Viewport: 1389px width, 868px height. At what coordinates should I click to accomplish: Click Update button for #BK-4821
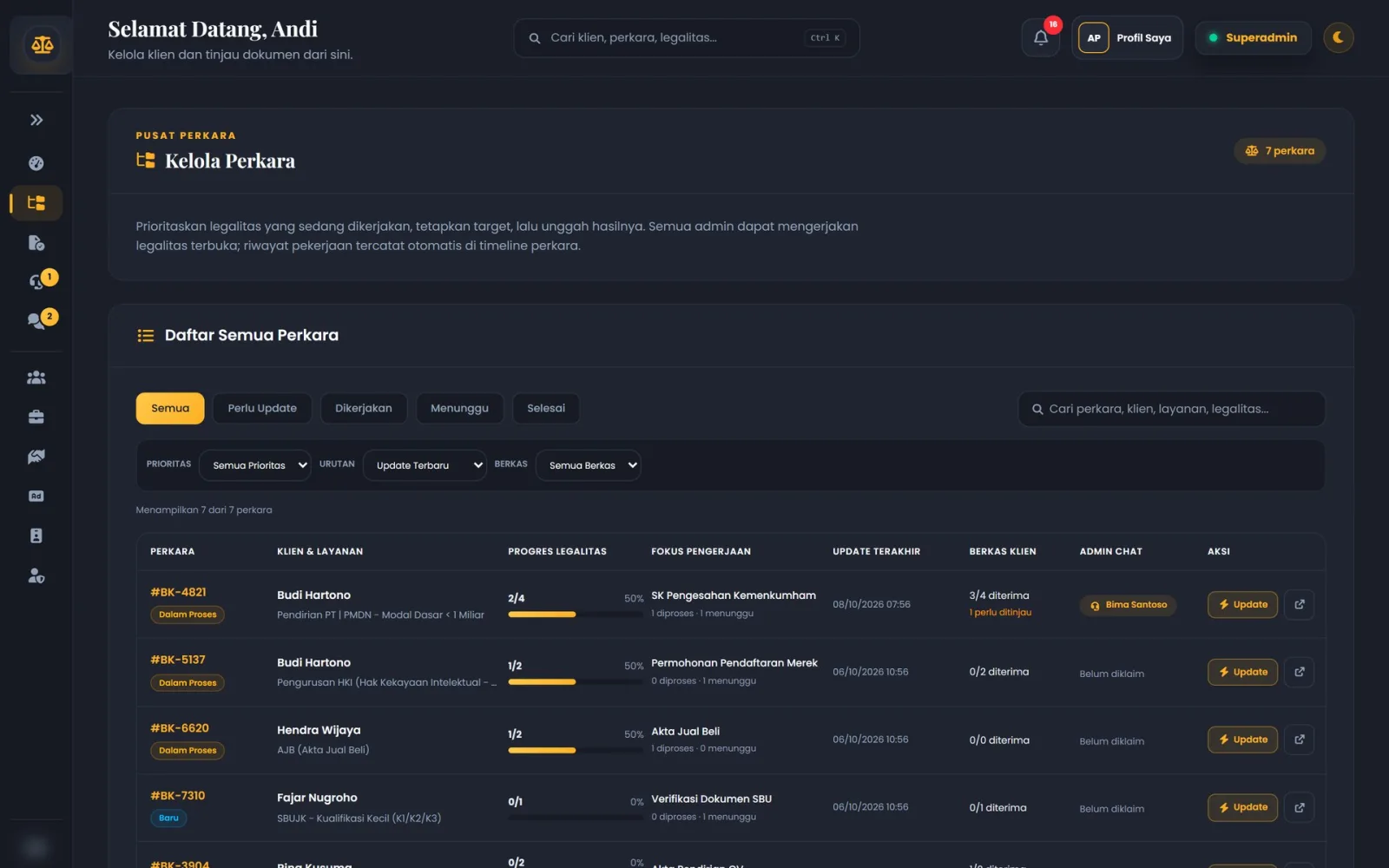[x=1242, y=604]
